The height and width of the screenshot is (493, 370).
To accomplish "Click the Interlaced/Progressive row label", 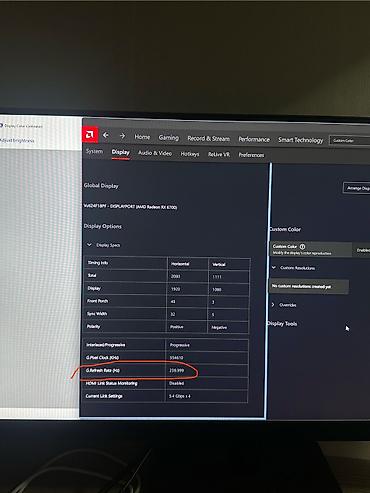I will tap(106, 345).
